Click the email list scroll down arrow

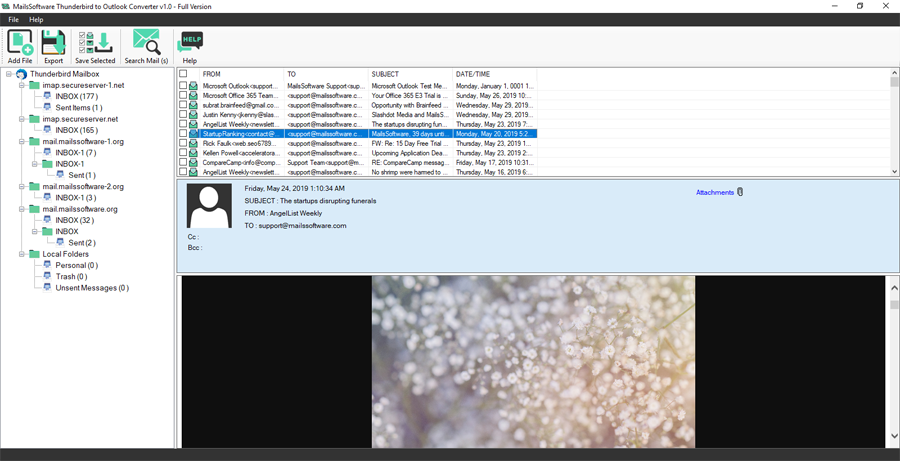pyautogui.click(x=894, y=171)
